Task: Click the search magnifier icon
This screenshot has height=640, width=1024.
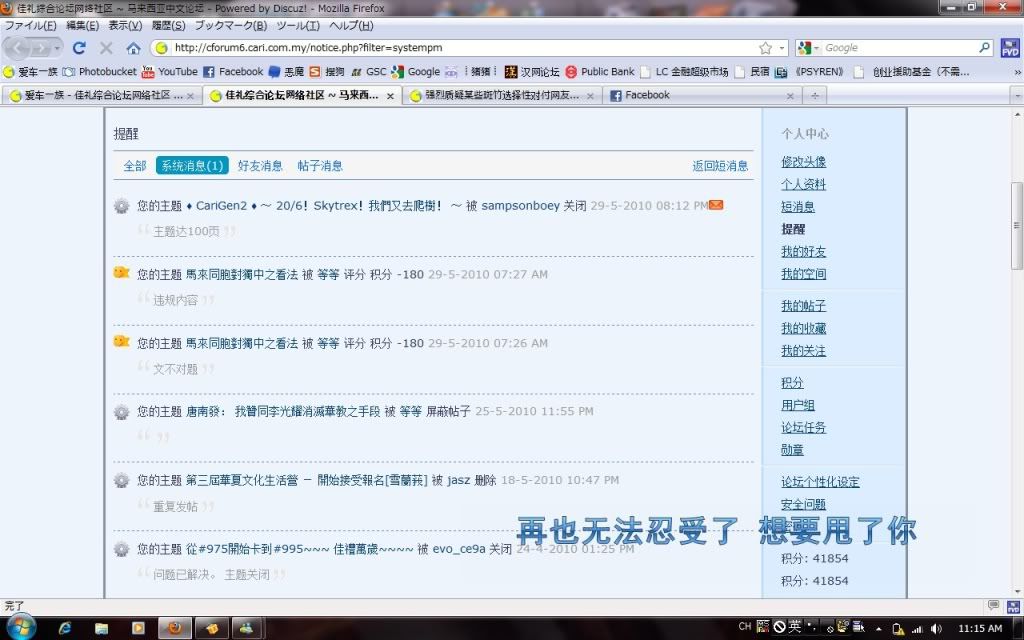Action: [984, 48]
